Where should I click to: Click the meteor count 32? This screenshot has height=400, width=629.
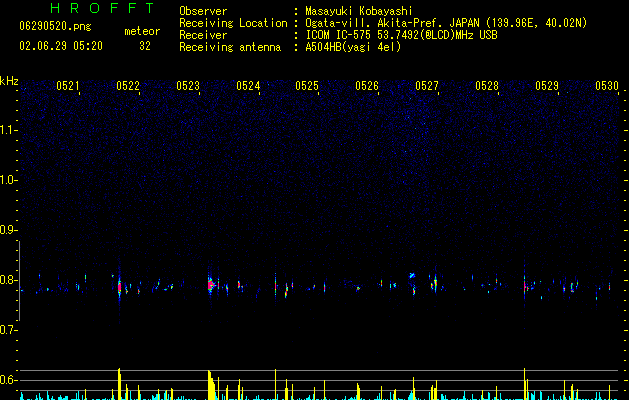pos(145,46)
